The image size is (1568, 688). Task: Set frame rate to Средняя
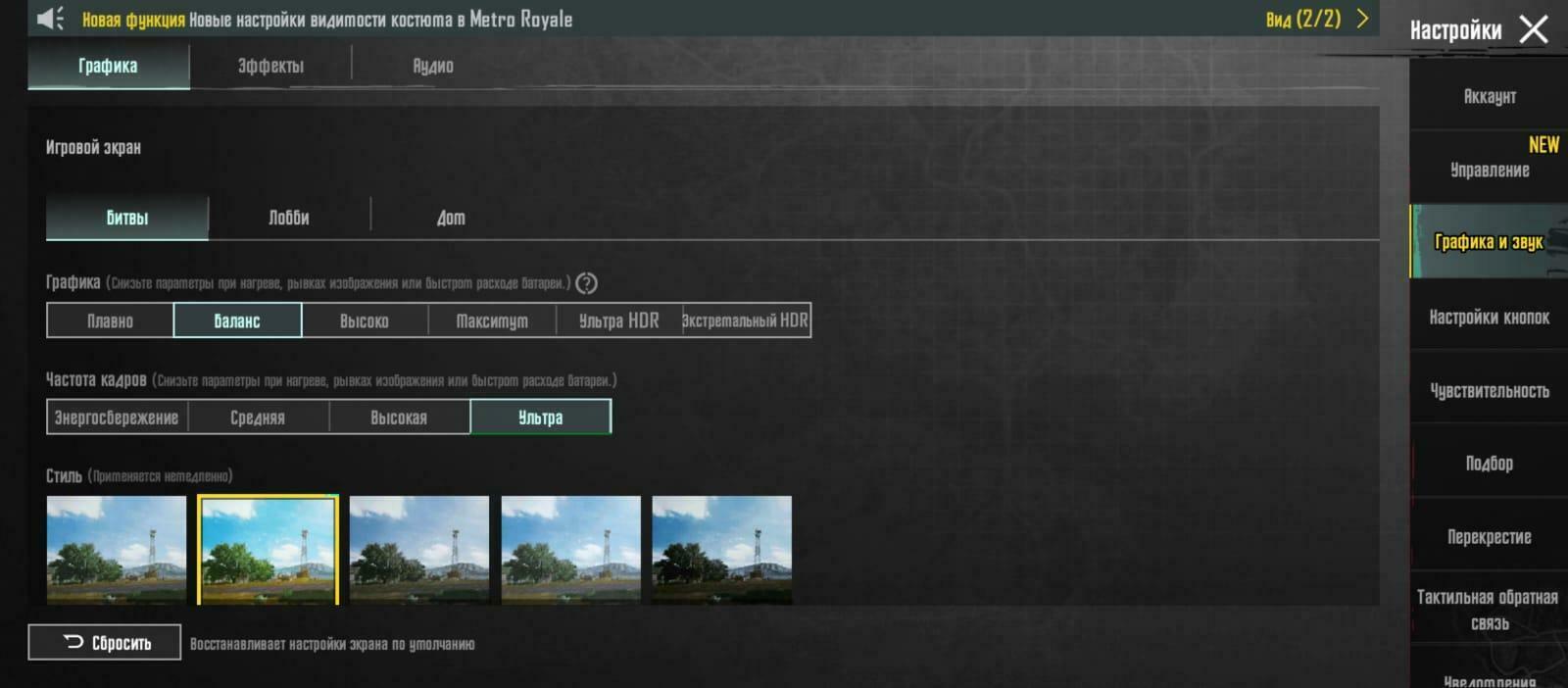click(258, 418)
